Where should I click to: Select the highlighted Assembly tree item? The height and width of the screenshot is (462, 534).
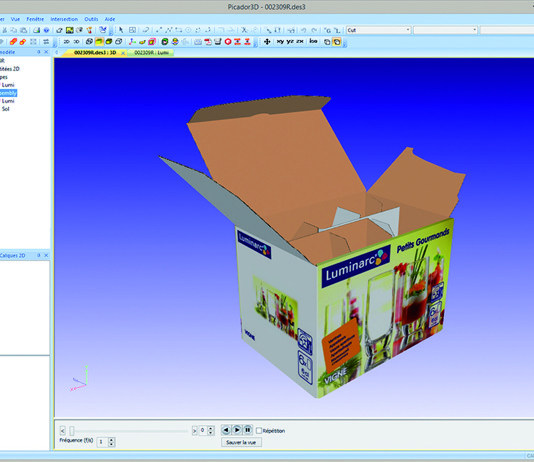[8, 93]
